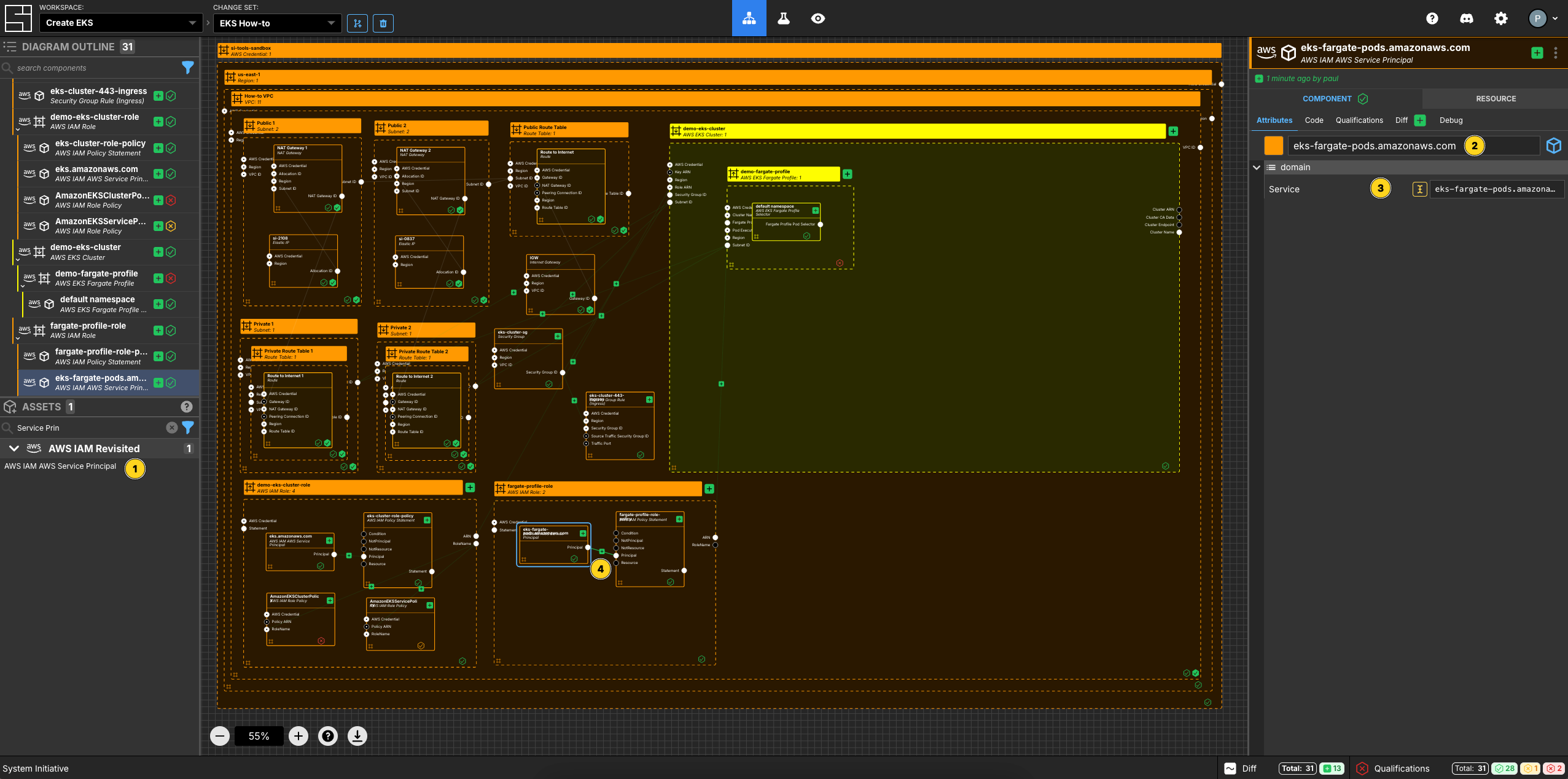This screenshot has width=1568, height=779.
Task: Collapse the AWS IAM Revisited asset category
Action: [x=14, y=448]
